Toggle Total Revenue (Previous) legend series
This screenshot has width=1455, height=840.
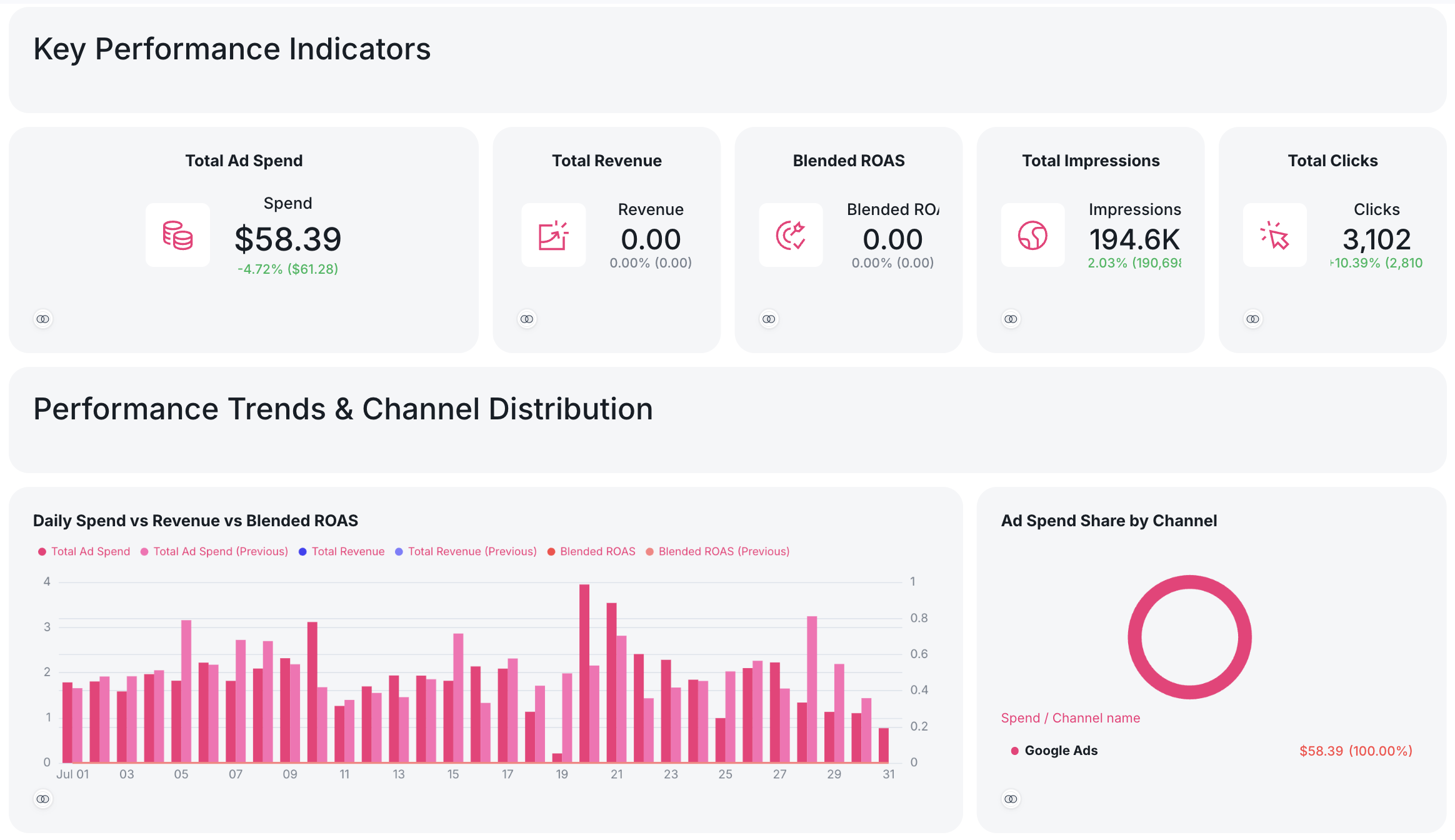[x=466, y=552]
